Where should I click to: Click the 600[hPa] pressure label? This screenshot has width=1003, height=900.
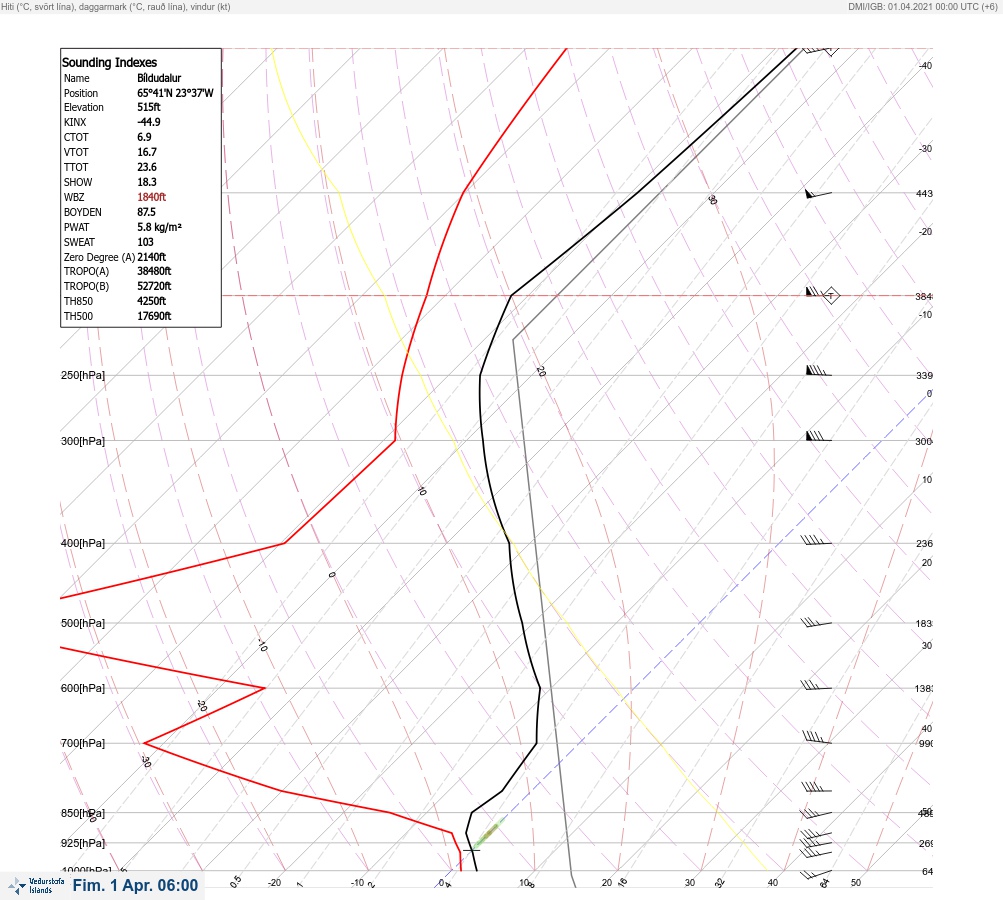coord(83,688)
